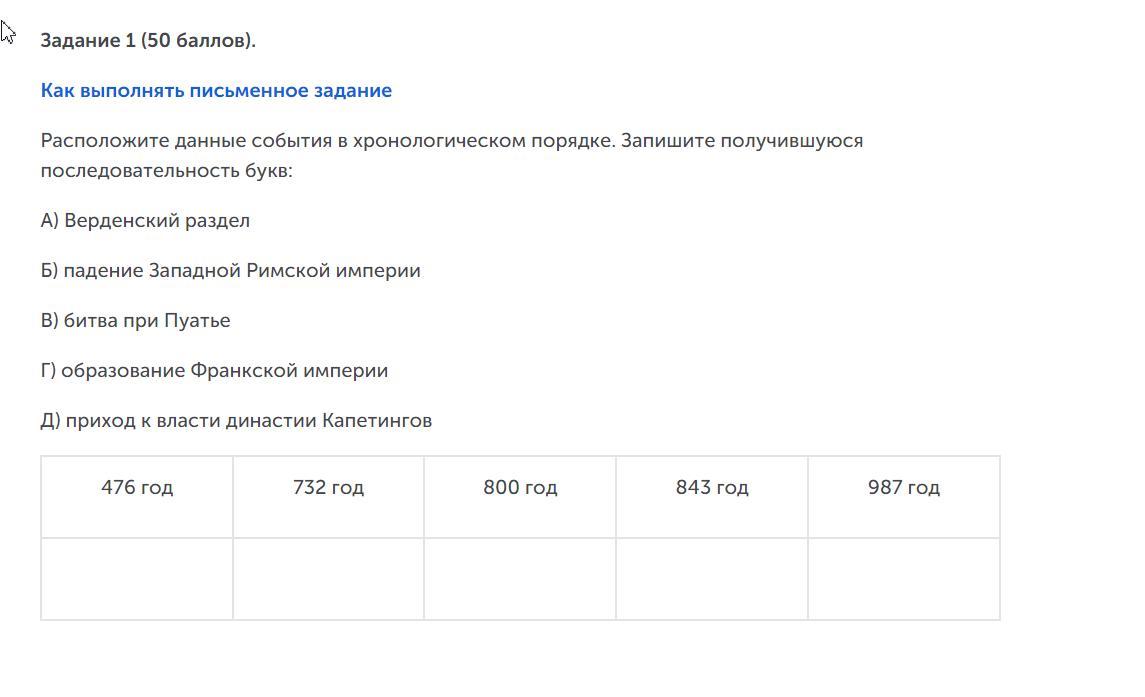This screenshot has width=1145, height=697.
Task: Click the empty answer cell under 476 год
Action: [x=137, y=579]
